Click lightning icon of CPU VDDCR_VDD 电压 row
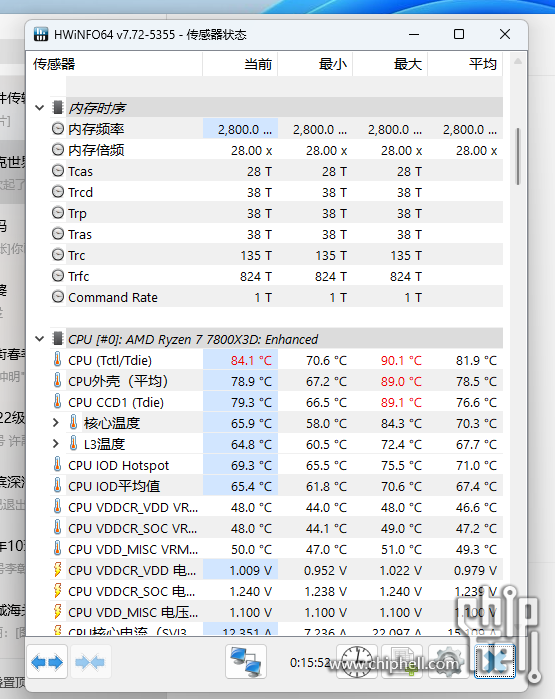This screenshot has width=555, height=699. point(58,570)
